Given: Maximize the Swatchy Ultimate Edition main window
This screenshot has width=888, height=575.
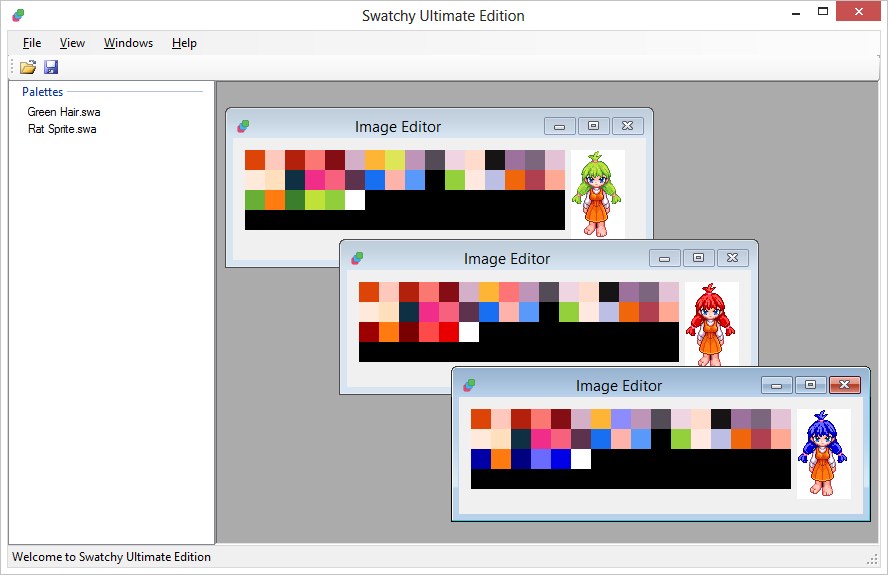Looking at the screenshot, I should click(823, 11).
